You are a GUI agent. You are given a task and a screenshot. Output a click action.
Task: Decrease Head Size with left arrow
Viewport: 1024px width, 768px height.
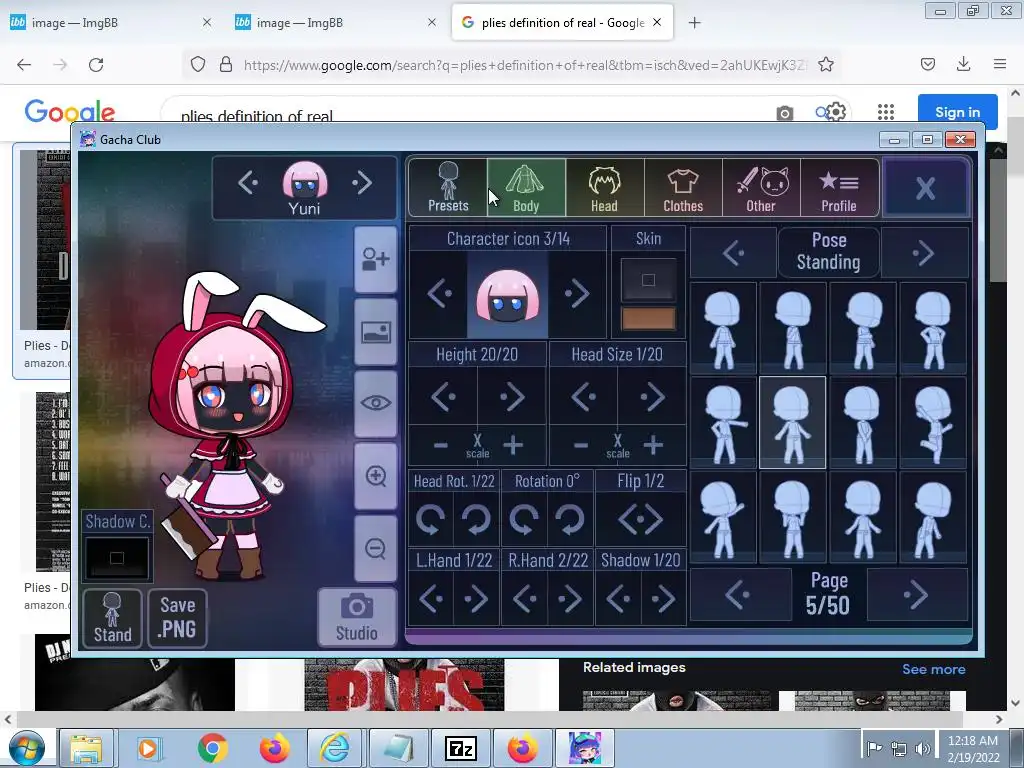[x=583, y=396]
